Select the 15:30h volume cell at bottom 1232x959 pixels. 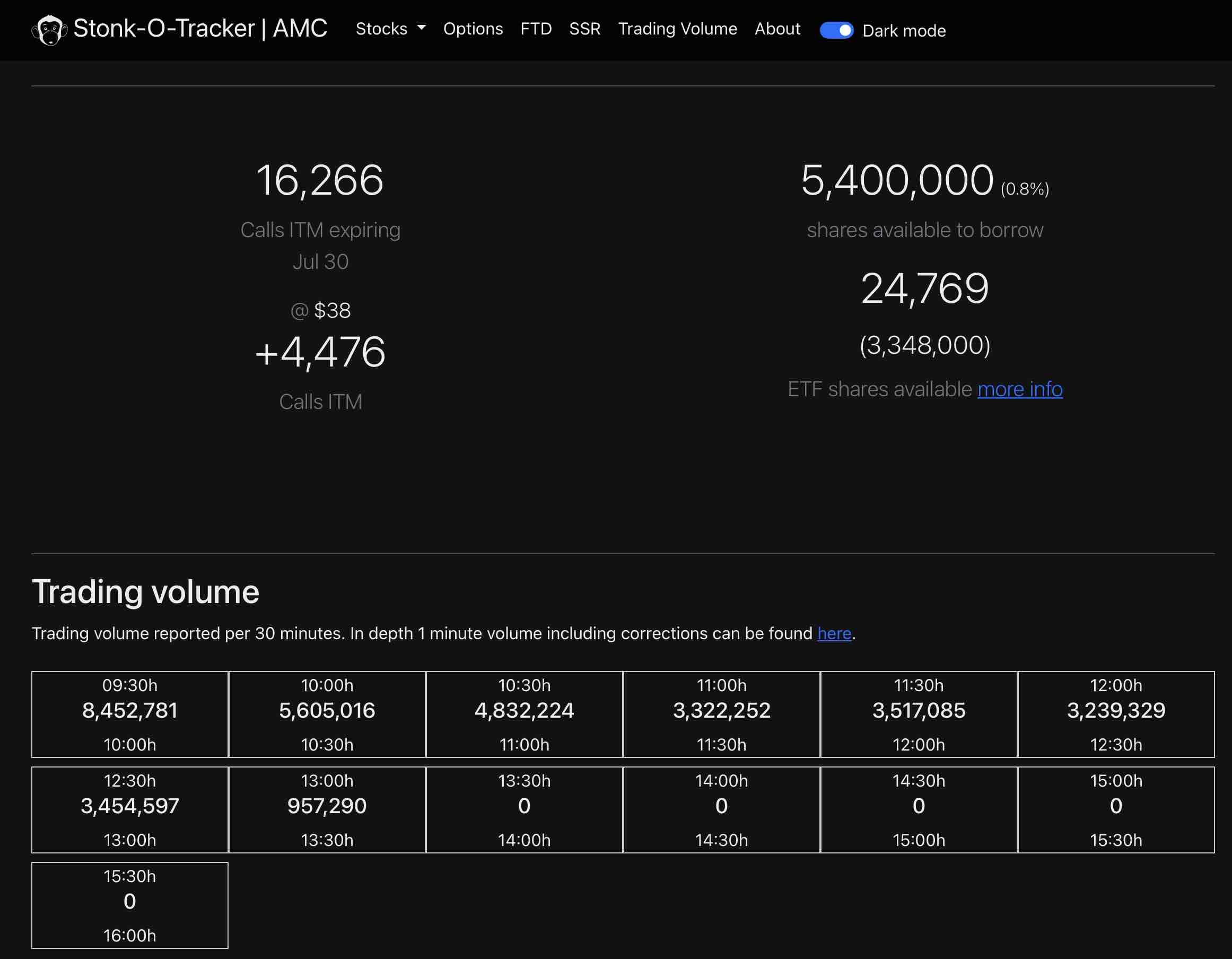pos(130,905)
